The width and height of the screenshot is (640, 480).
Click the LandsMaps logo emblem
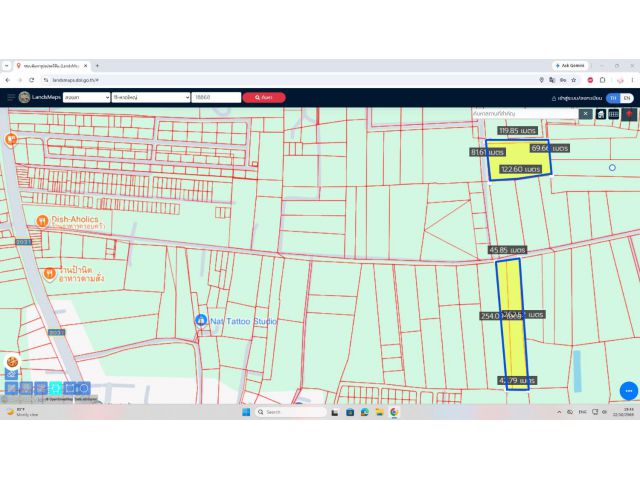24,97
